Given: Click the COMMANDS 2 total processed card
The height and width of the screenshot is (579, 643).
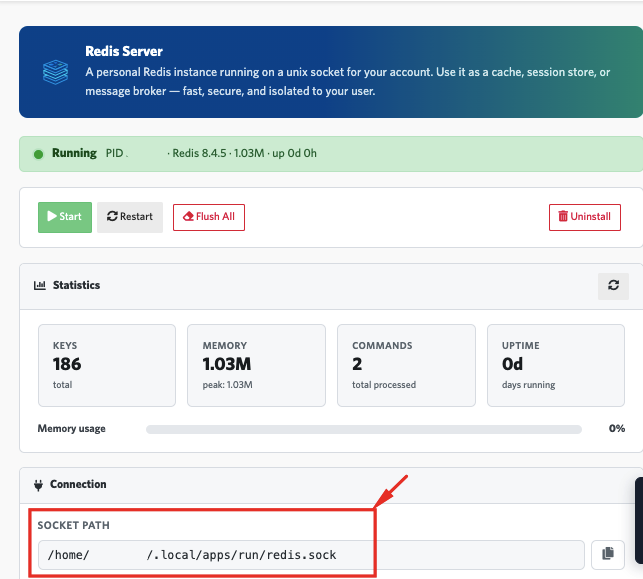Looking at the screenshot, I should point(406,365).
